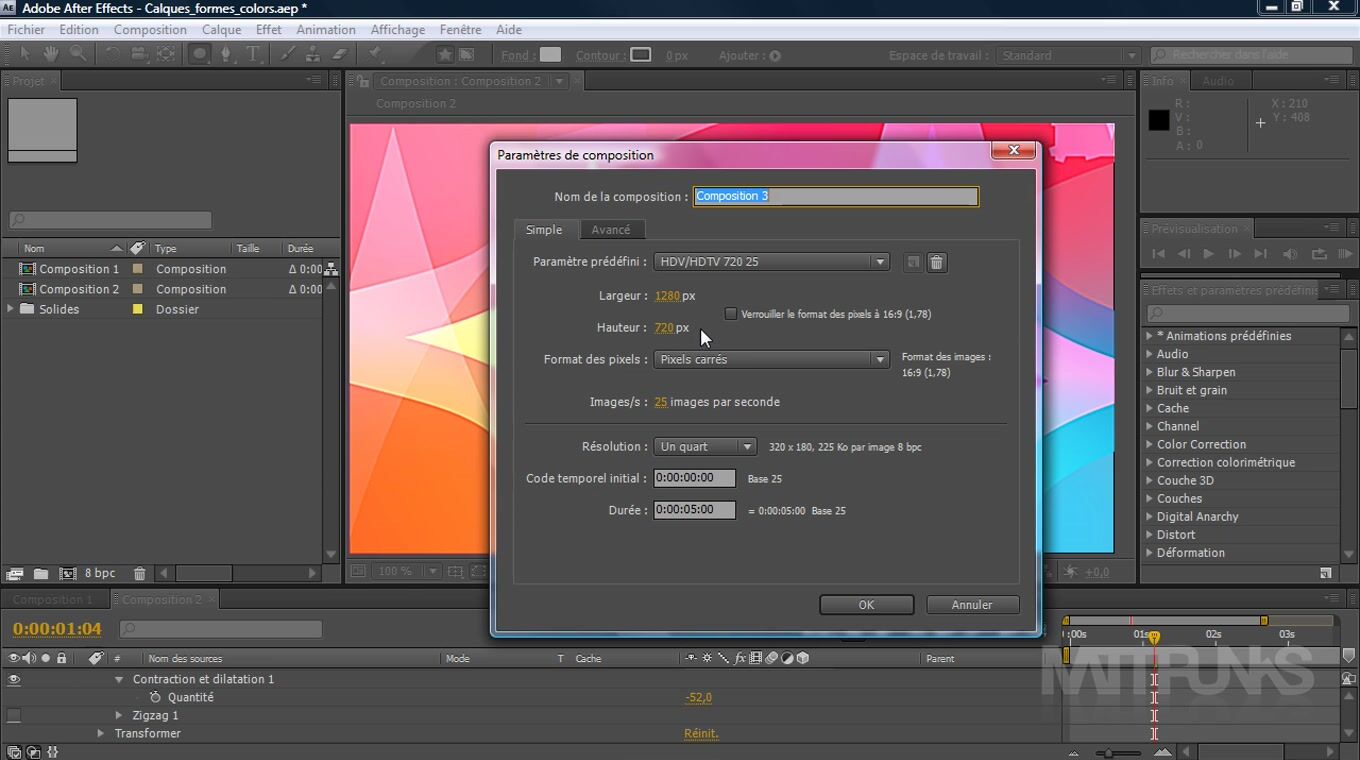Click the Zoom magnifier tool
1360x760 pixels.
pos(77,54)
